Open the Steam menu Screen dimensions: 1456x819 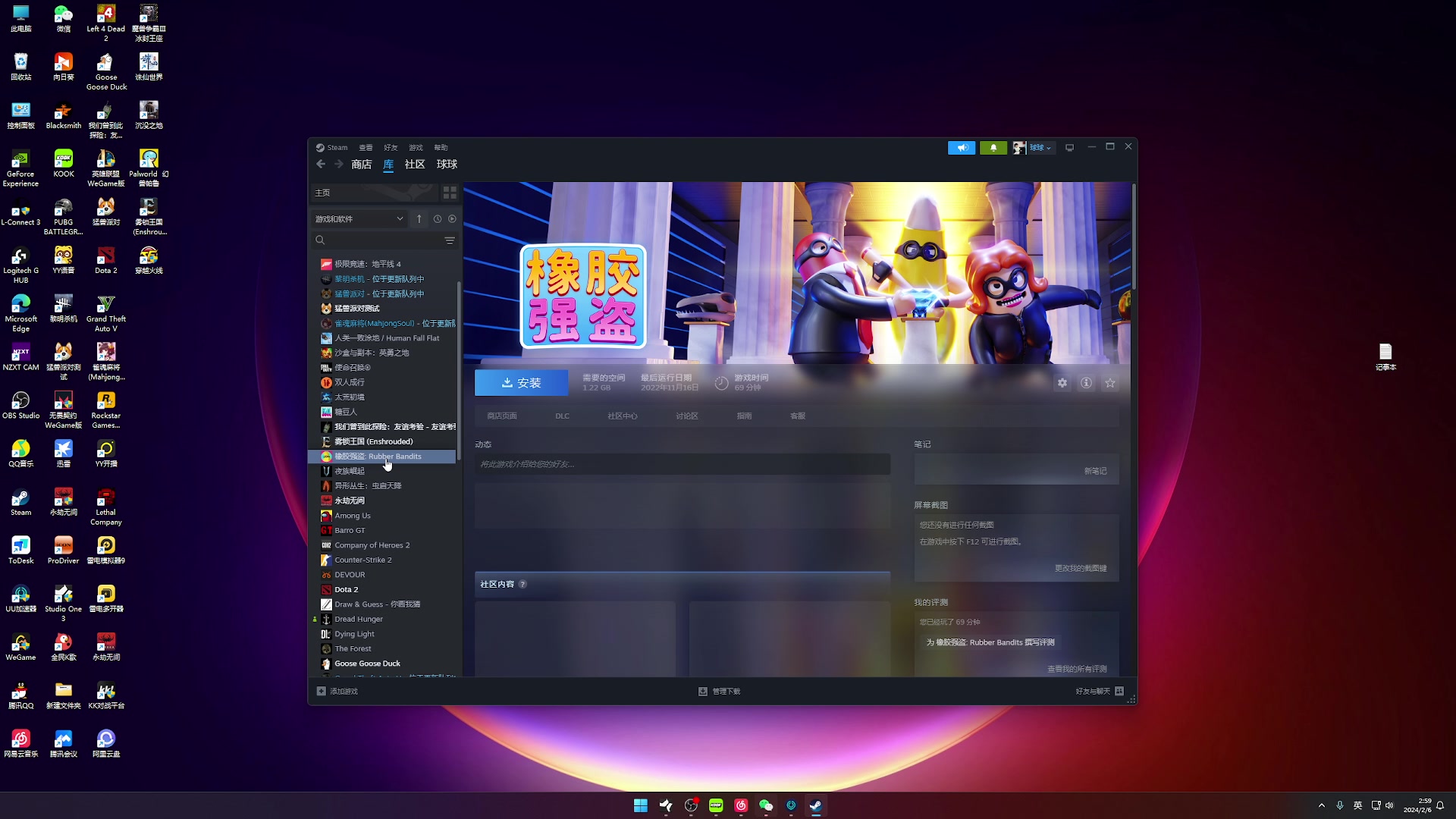[332, 148]
